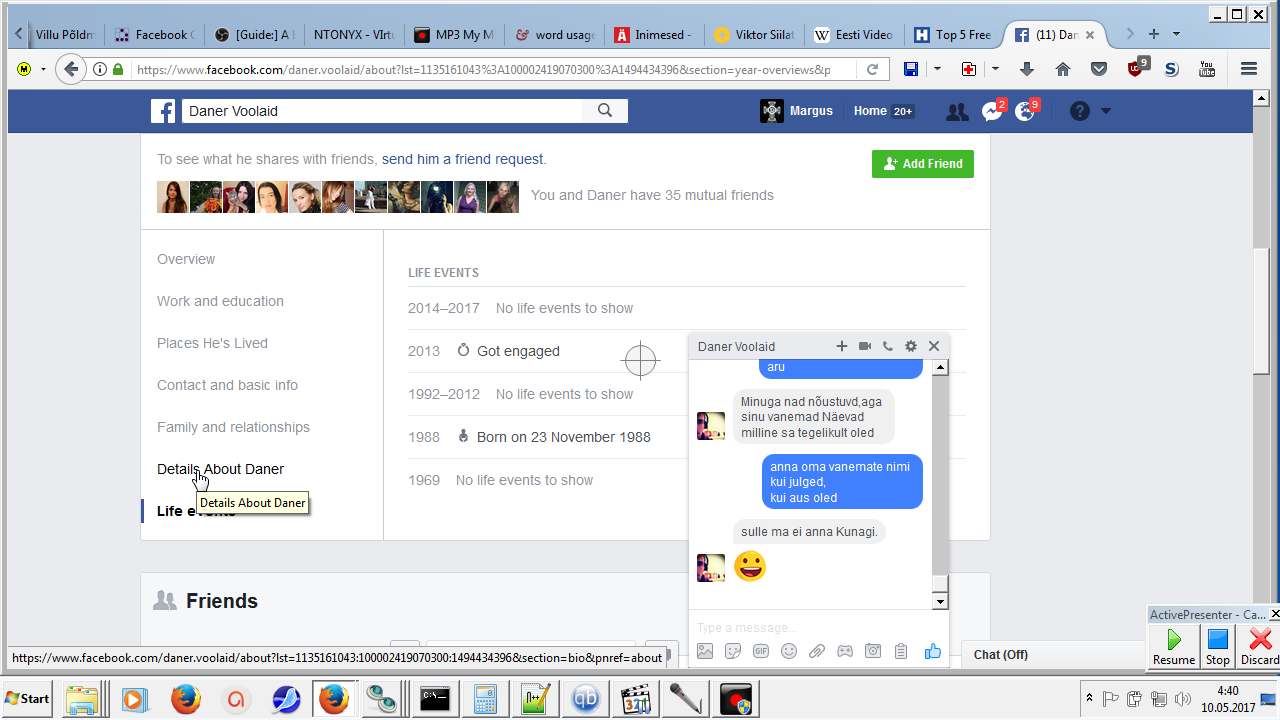Switch to the Top 5 Free browser tab
Viewport: 1280px width, 720px height.
pyautogui.click(x=955, y=34)
